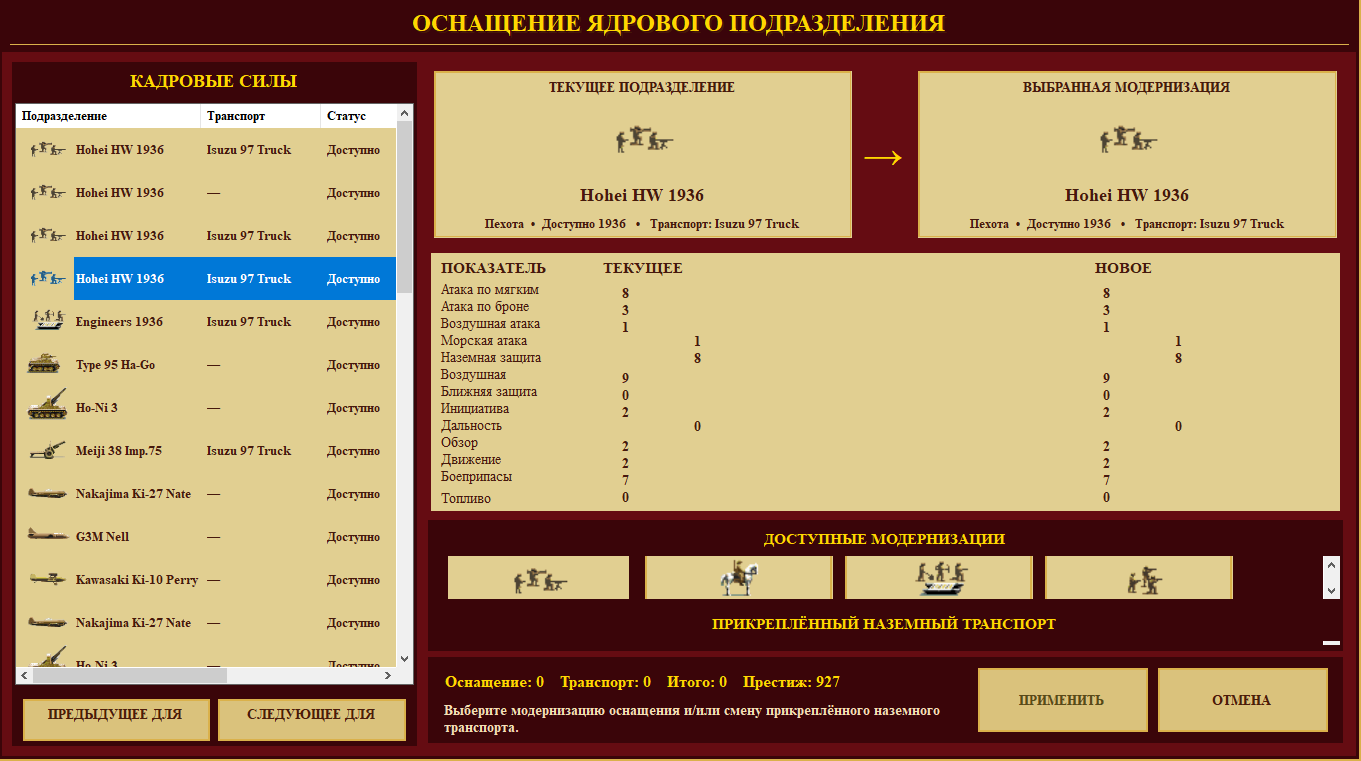Viewport: 1361px width, 761px height.
Task: Click horizontal scrollbar left arrow in list
Action: [x=25, y=676]
